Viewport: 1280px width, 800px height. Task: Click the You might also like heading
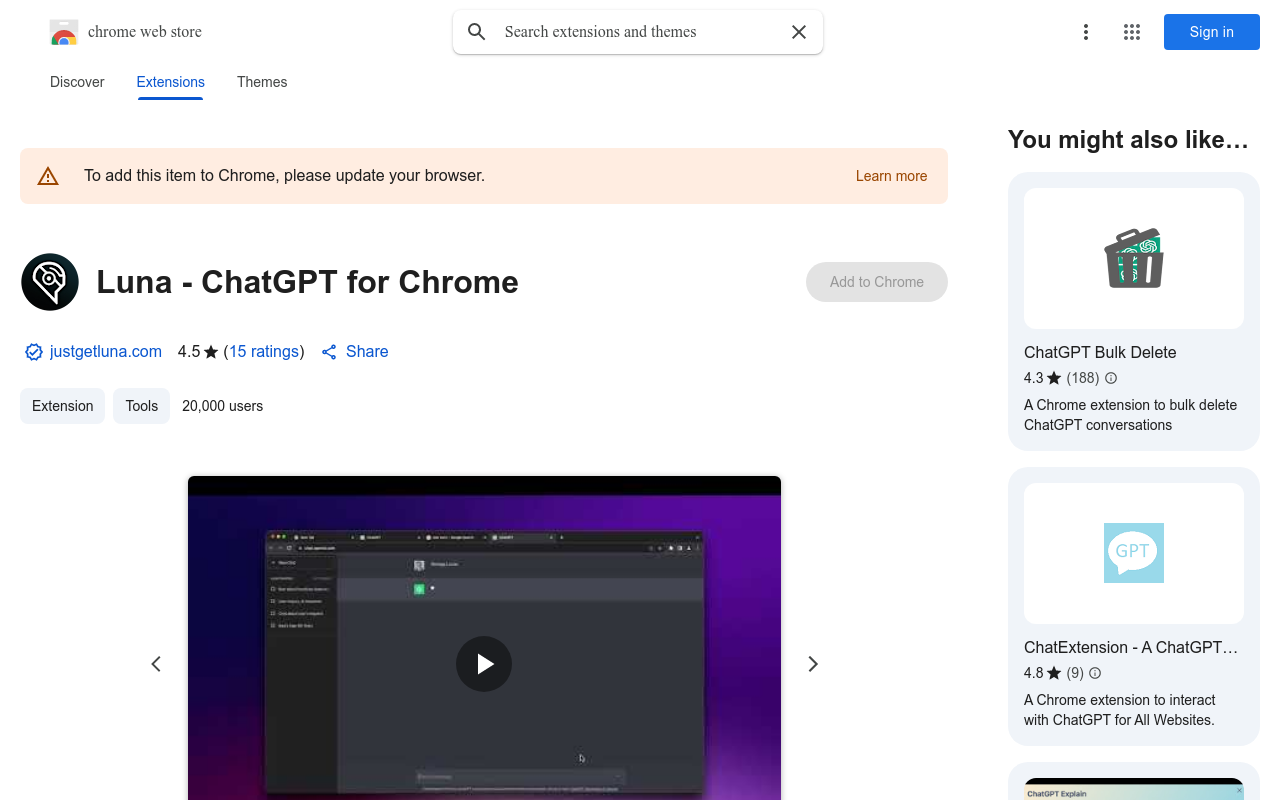(x=1128, y=140)
